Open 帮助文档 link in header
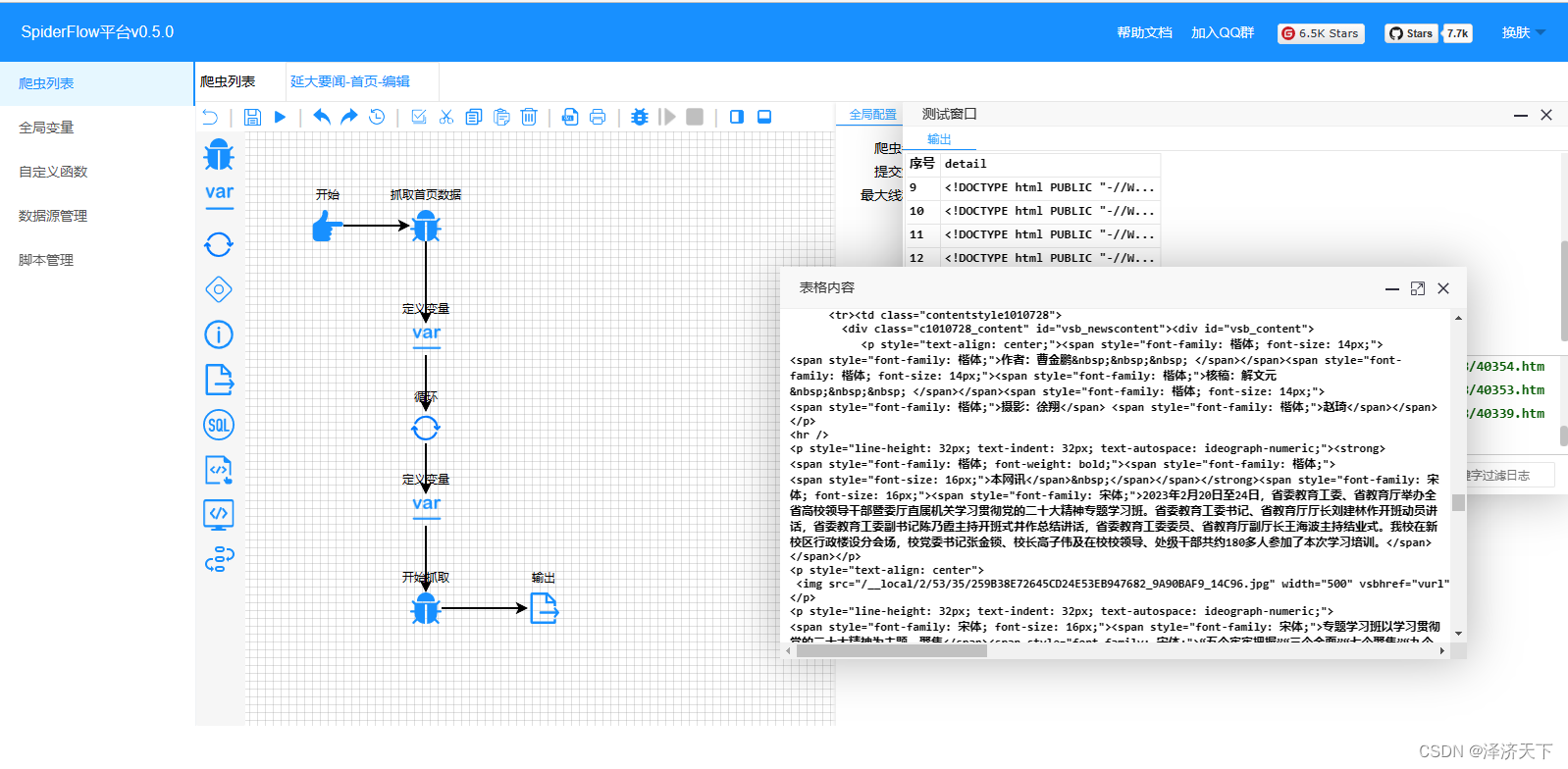Image resolution: width=1568 pixels, height=769 pixels. coord(1144,32)
